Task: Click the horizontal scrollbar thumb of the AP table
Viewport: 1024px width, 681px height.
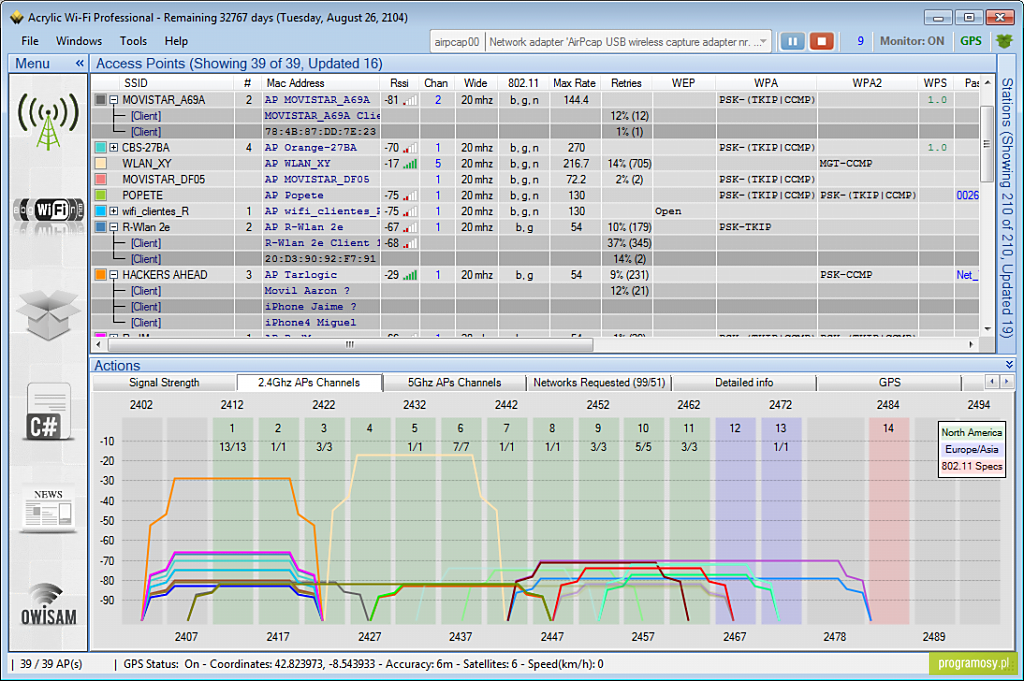Action: point(349,344)
